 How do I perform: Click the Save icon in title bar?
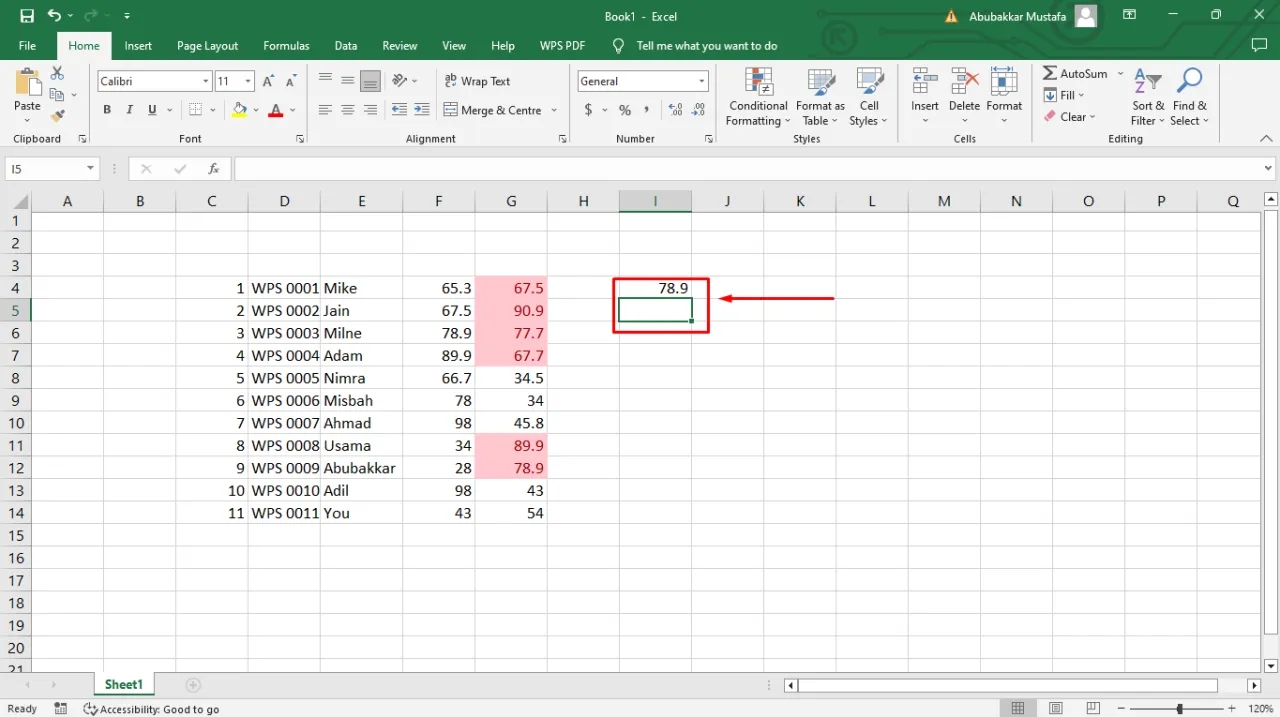[27, 16]
